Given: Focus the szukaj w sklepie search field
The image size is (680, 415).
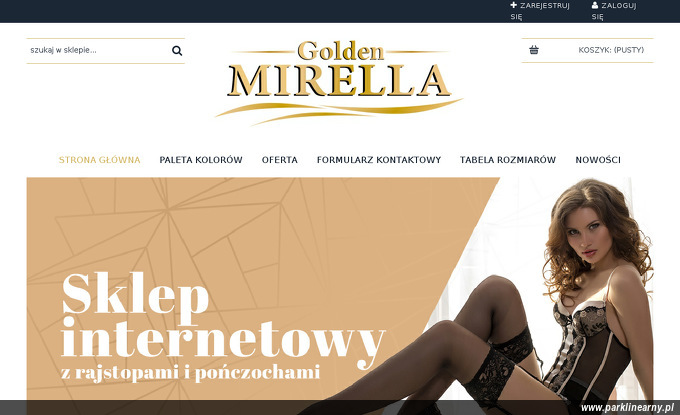Looking at the screenshot, I should 99,50.
